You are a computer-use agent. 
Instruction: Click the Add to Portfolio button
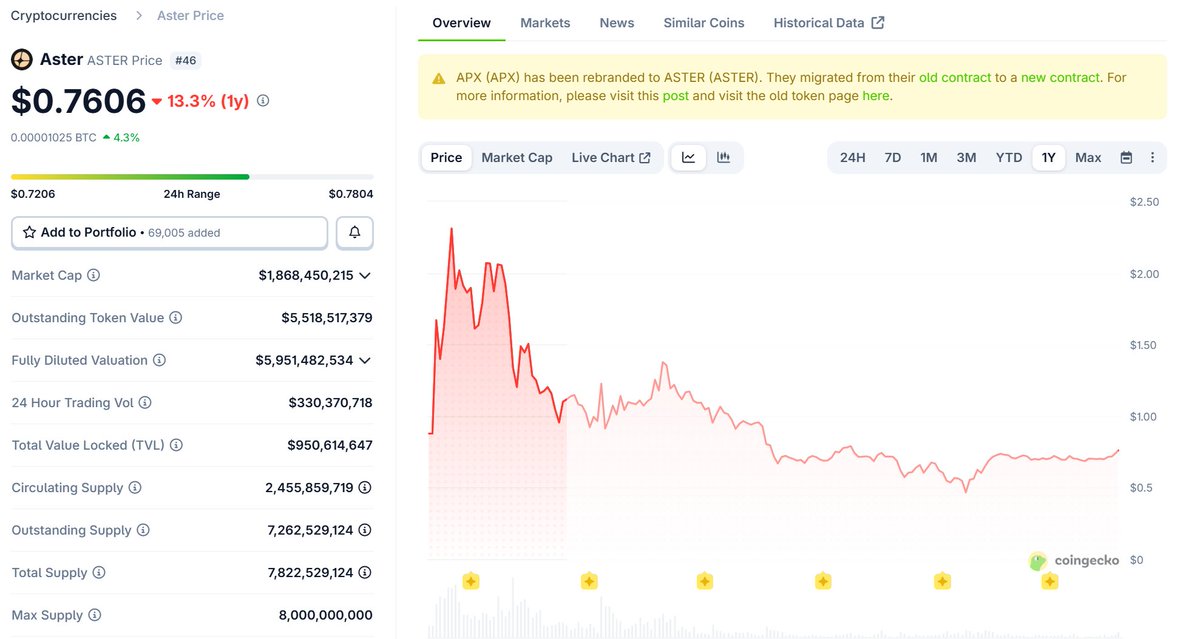pos(169,232)
